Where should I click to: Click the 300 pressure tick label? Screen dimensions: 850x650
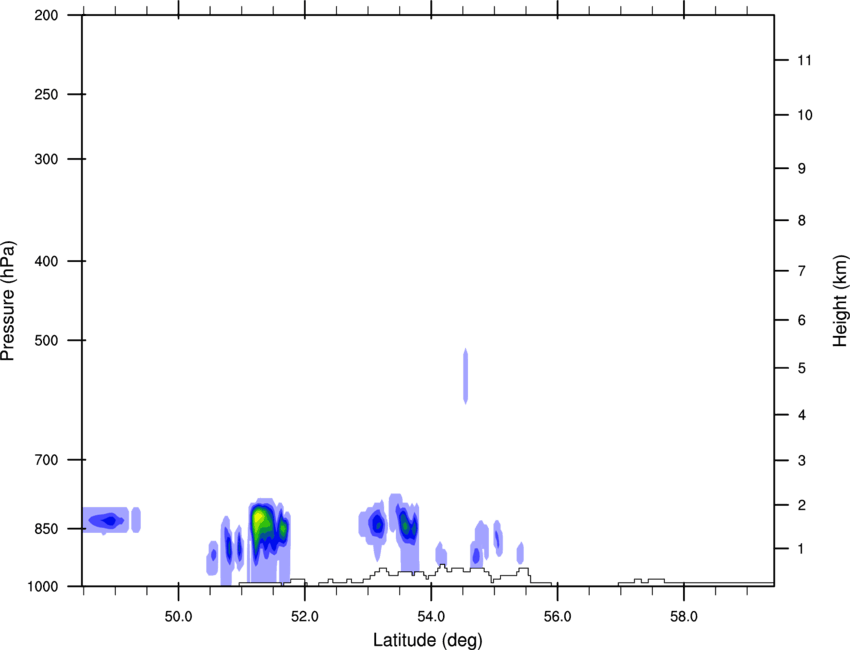click(x=46, y=159)
